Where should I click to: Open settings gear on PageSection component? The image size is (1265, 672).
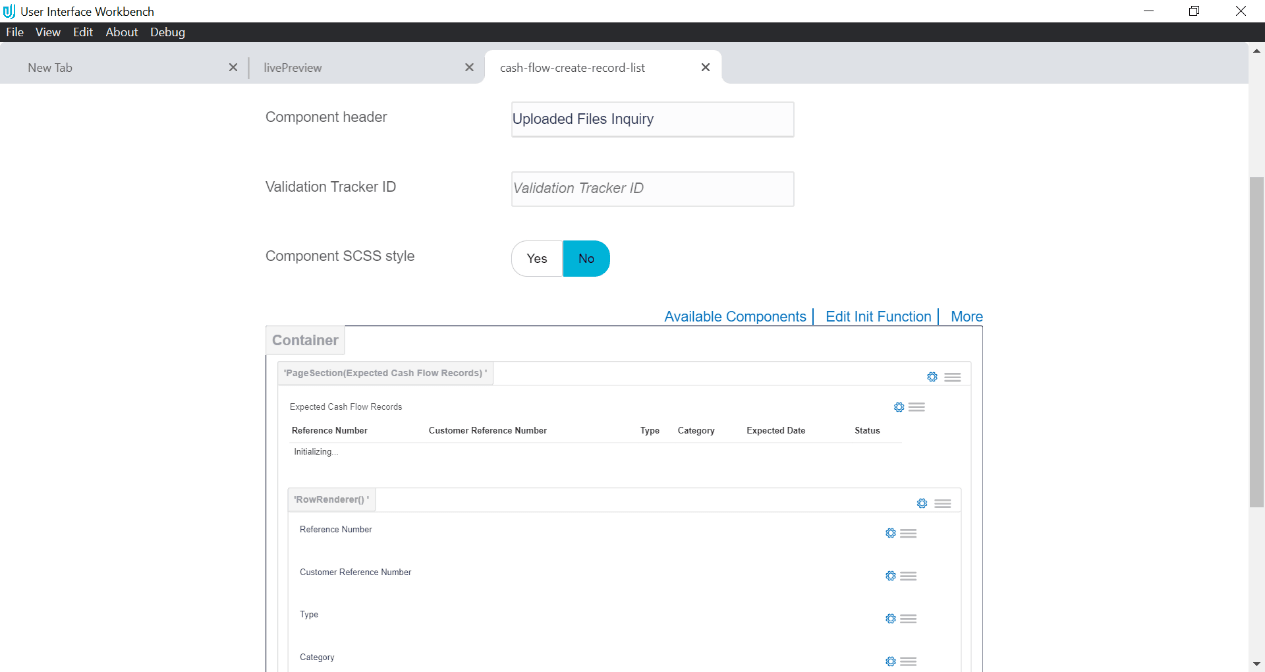932,376
